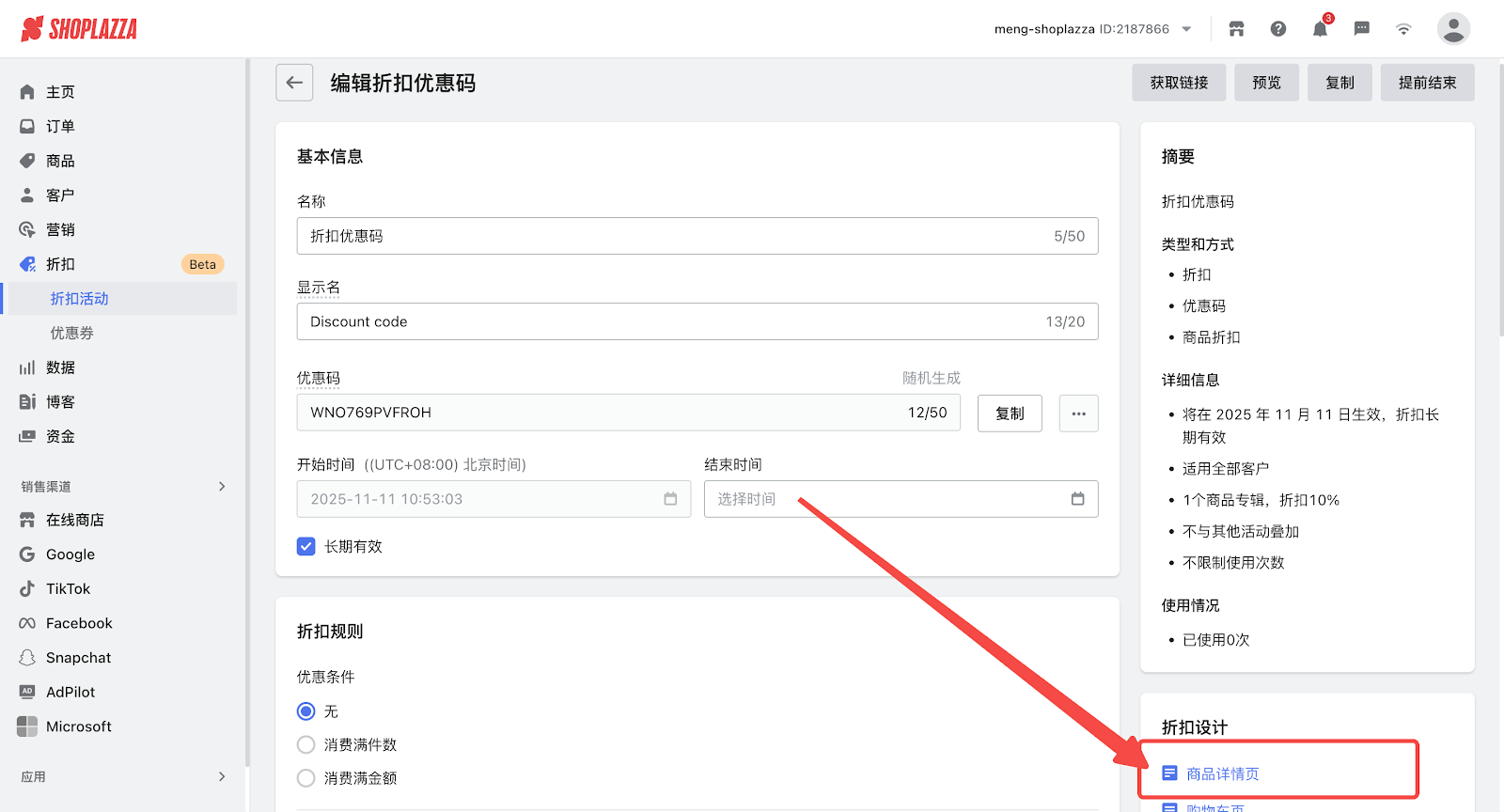Uncheck the 长期有效 checkbox
The image size is (1504, 812).
306,547
